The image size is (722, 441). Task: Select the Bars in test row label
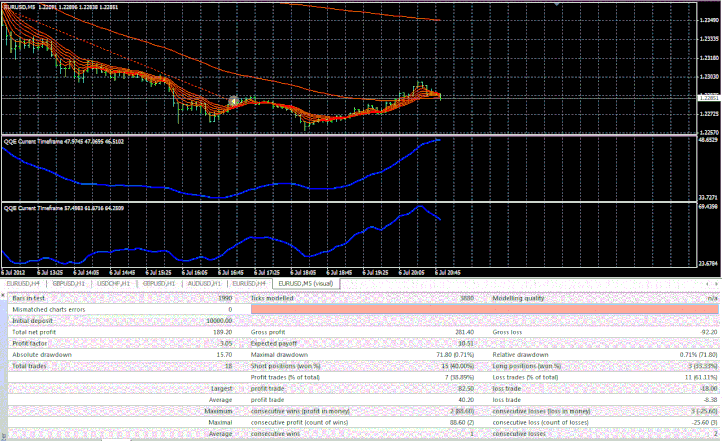(x=29, y=298)
